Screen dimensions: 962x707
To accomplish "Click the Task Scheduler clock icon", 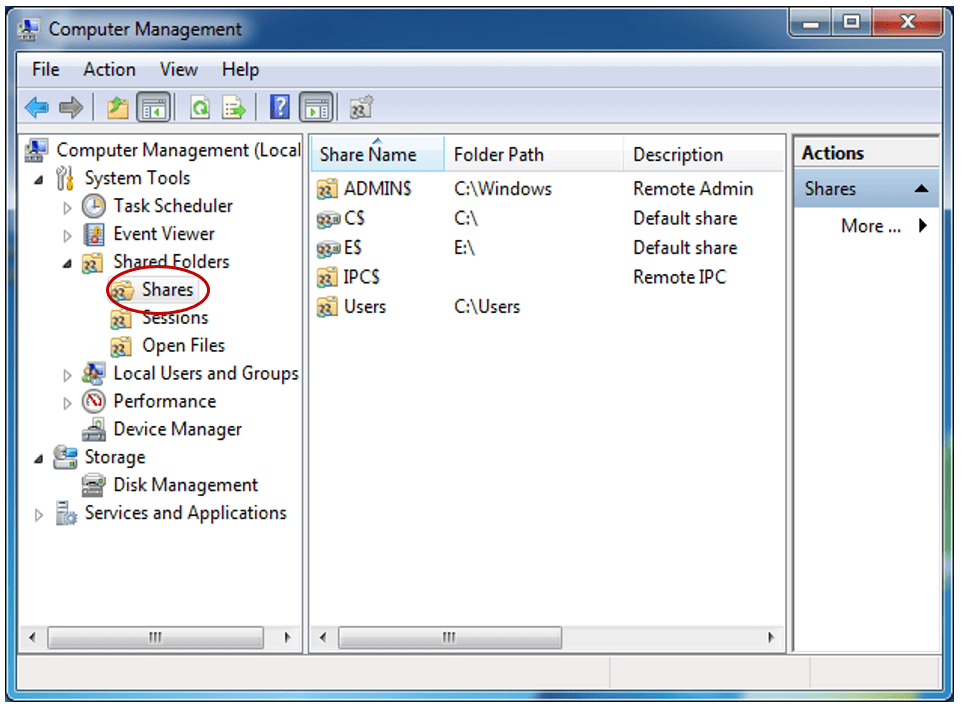I will pos(93,206).
